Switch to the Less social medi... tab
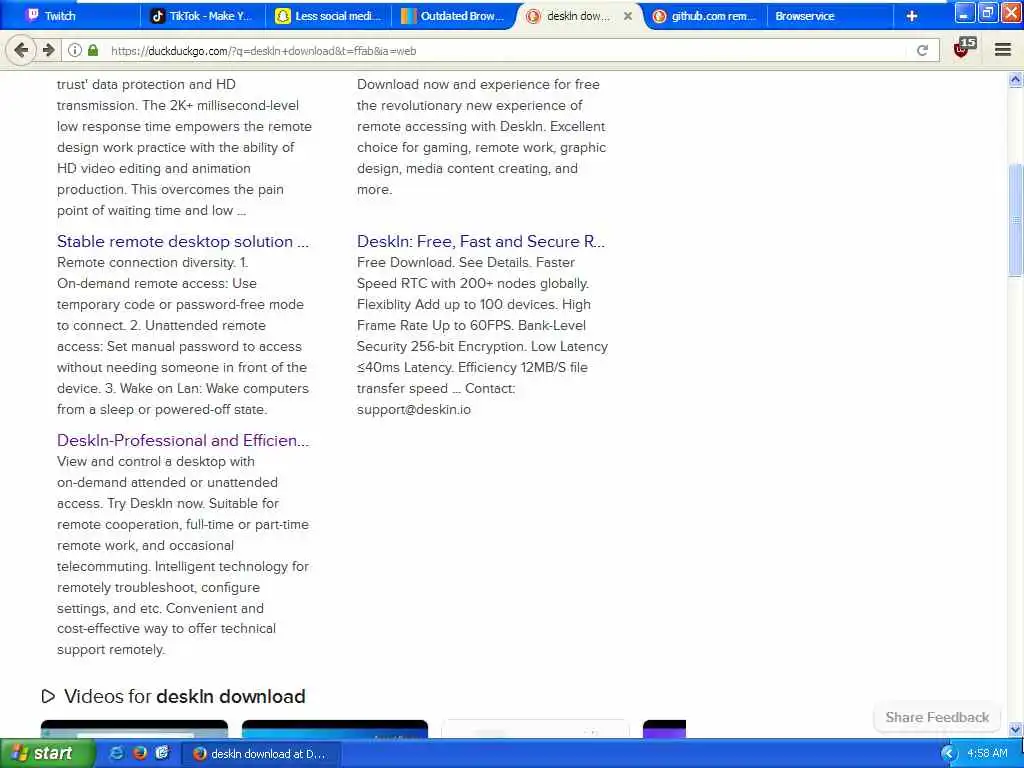The width and height of the screenshot is (1024, 768). [x=328, y=16]
